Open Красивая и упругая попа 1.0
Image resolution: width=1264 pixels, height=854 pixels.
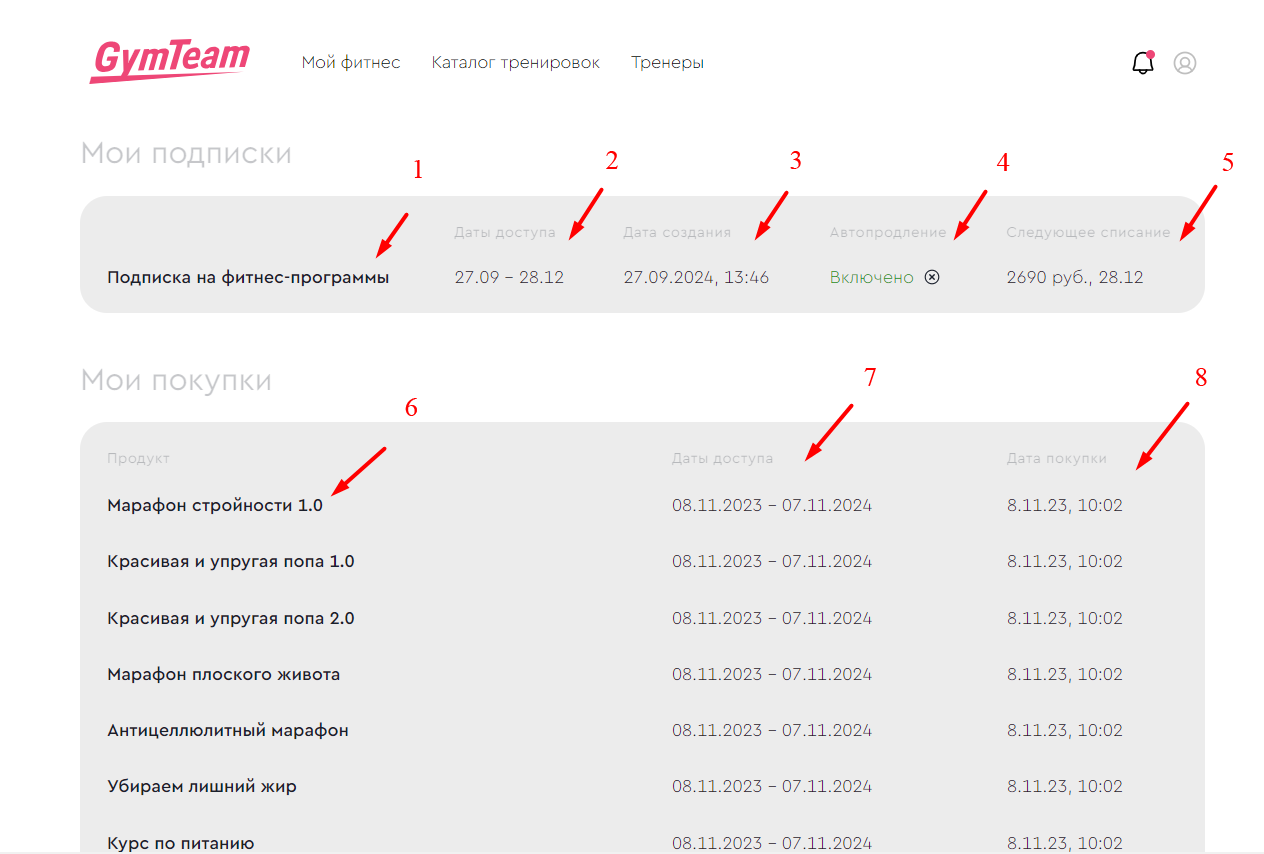(231, 561)
